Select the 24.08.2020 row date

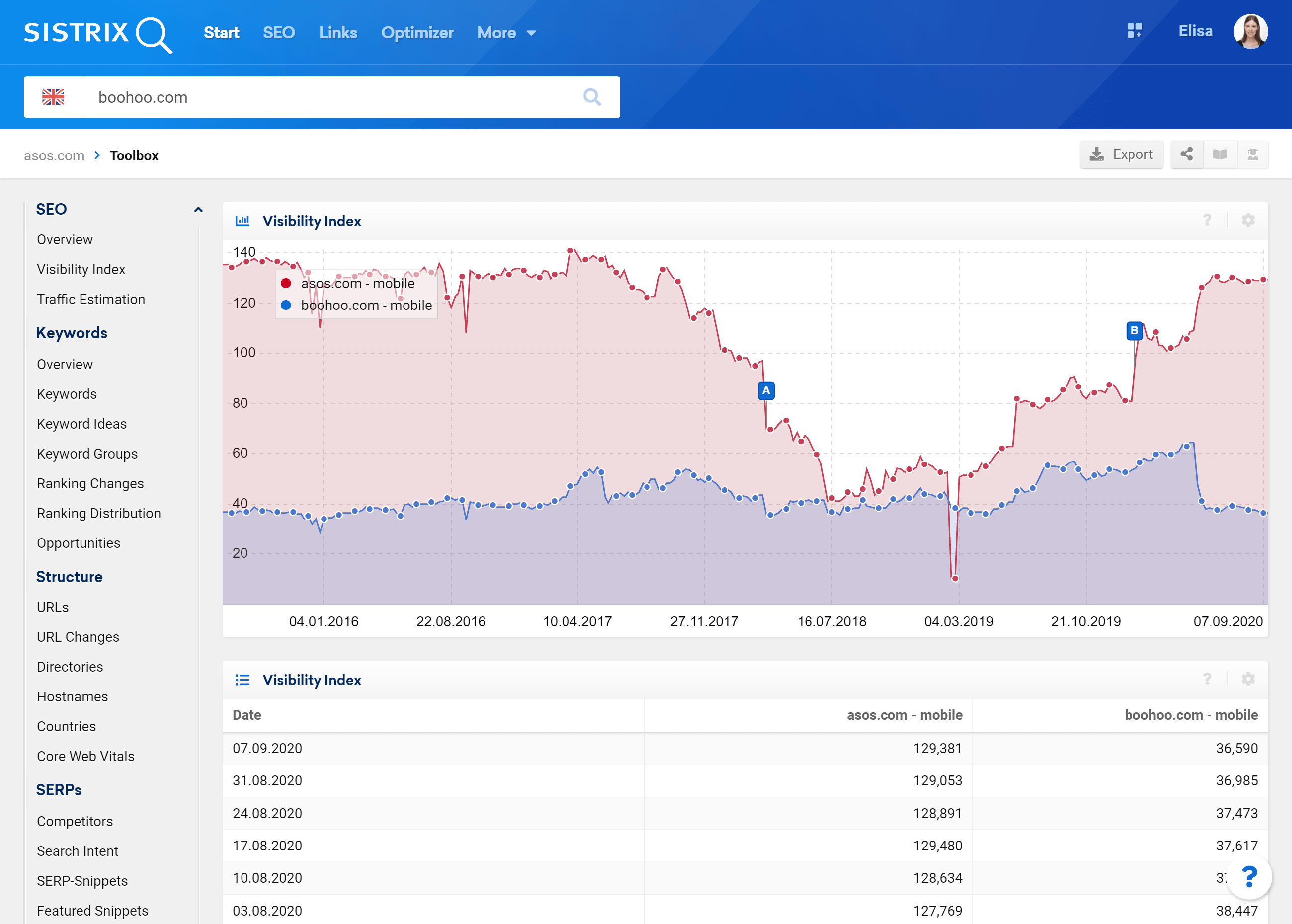[267, 813]
